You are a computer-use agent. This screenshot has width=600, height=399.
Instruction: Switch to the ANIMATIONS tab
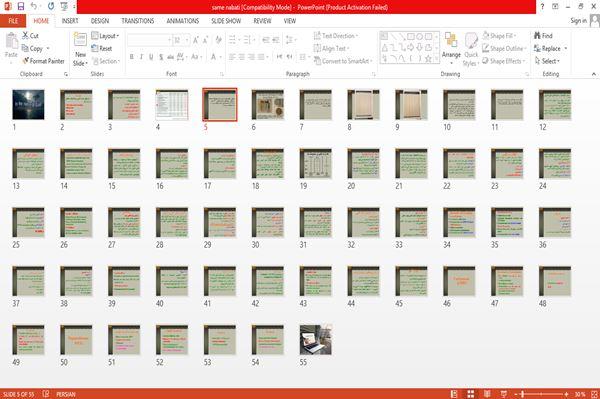click(x=183, y=21)
